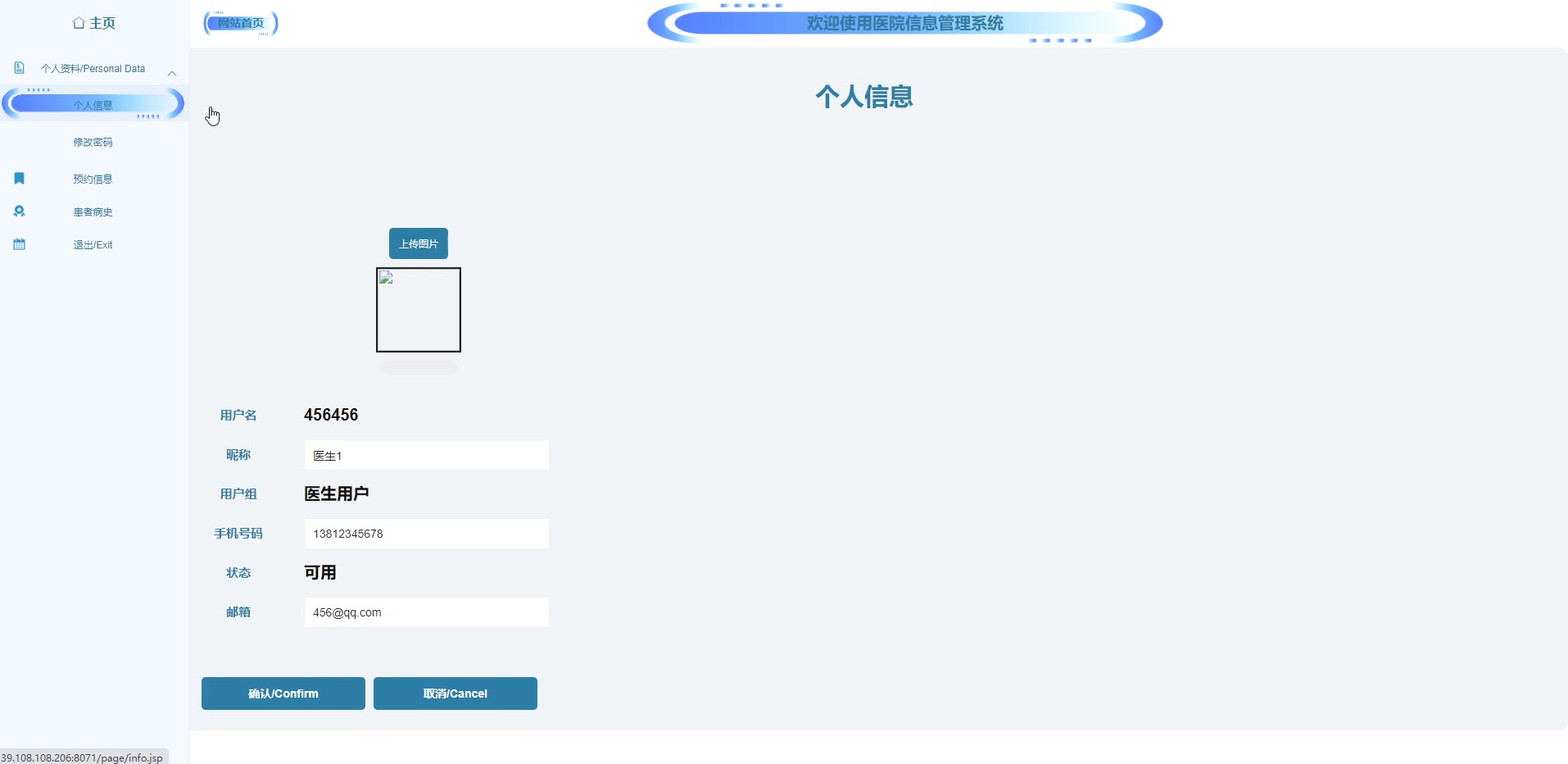This screenshot has height=764, width=1568.
Task: Click the home icon beside 主页
Action: point(79,23)
